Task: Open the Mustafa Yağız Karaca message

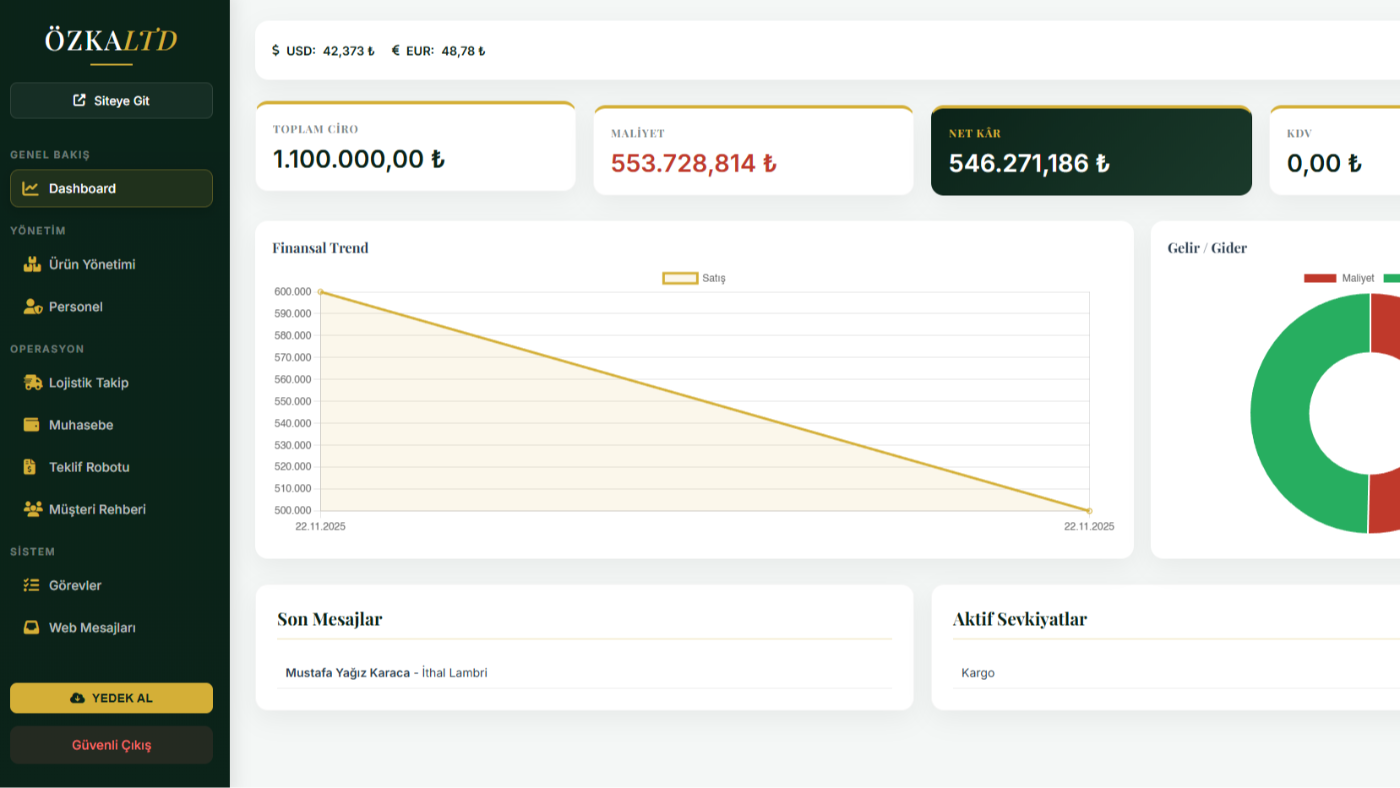Action: (386, 673)
